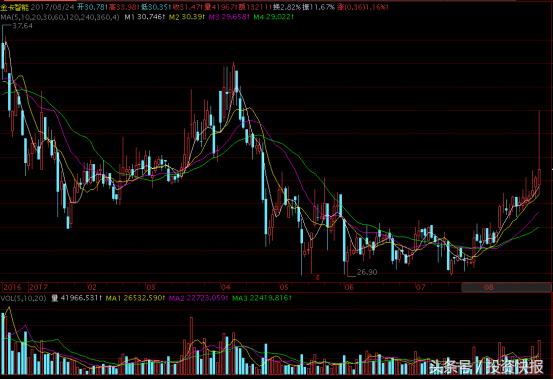Click the yellow MA1 26532.590 volume legend
Viewport: 553px width, 380px height.
click(135, 298)
